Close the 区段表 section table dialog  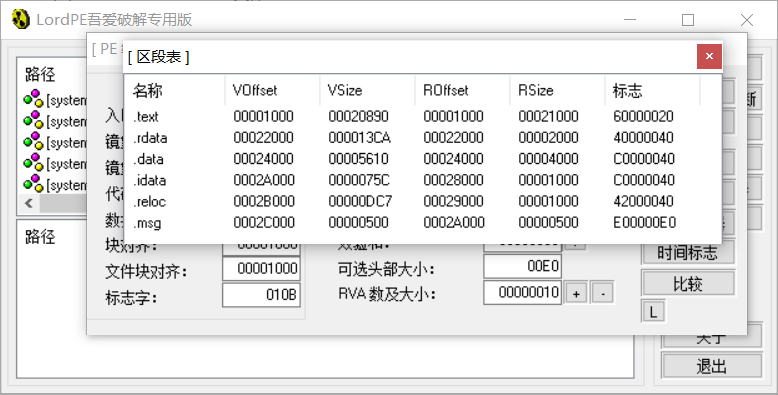709,56
